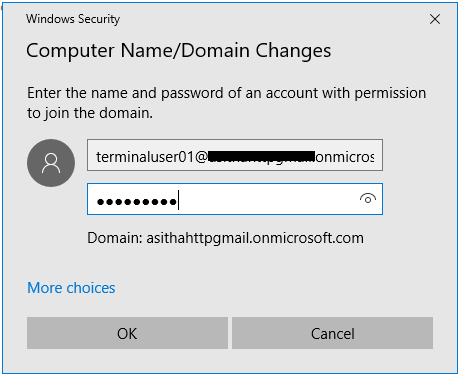Click the masked password dots
The height and width of the screenshot is (377, 461).
point(136,202)
